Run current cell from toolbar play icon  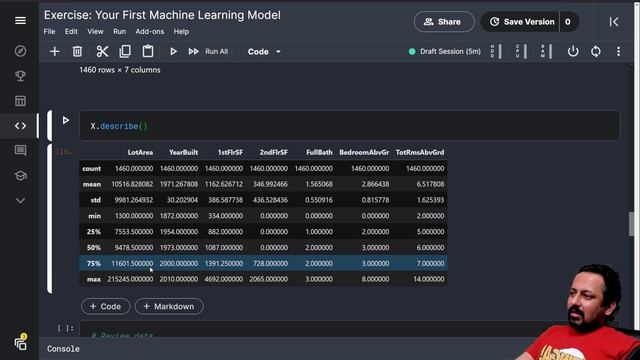point(173,51)
